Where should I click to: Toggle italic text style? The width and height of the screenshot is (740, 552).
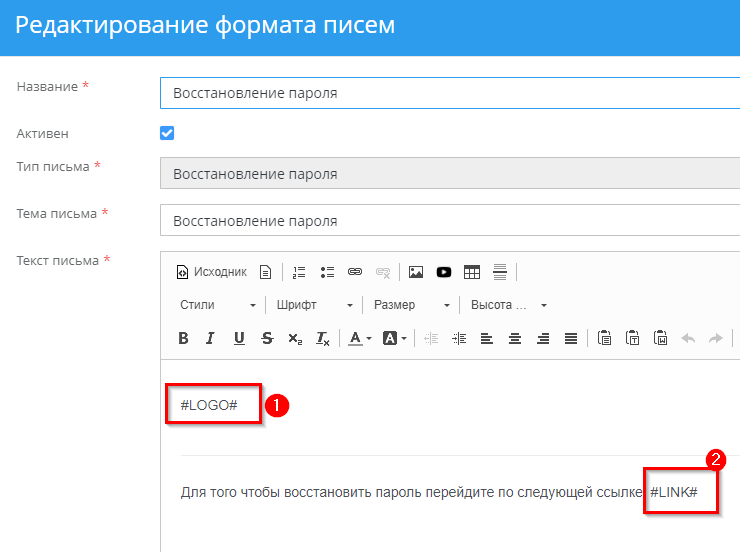(211, 338)
